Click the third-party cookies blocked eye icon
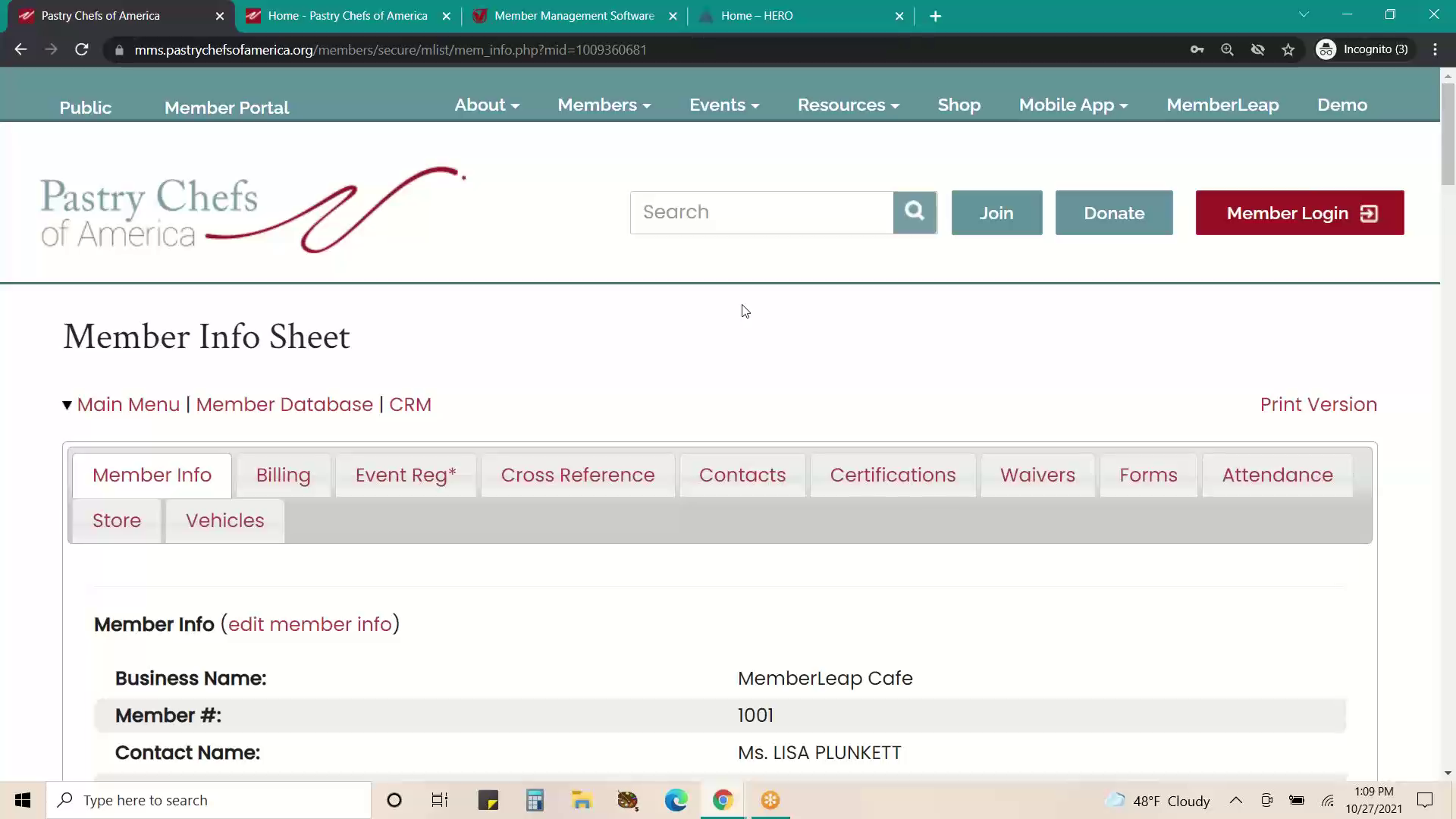 (x=1257, y=49)
